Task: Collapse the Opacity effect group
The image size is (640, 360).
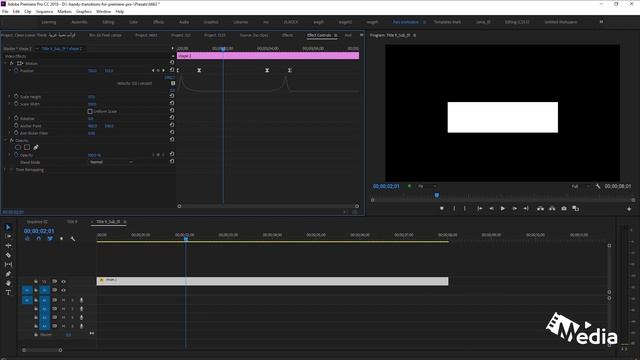Action: click(x=5, y=140)
